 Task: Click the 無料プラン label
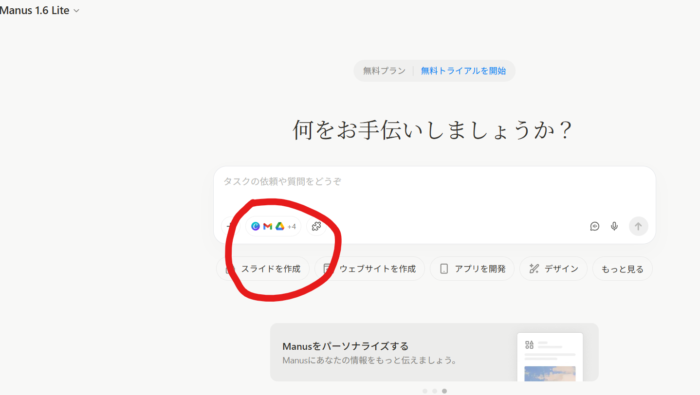coord(384,71)
